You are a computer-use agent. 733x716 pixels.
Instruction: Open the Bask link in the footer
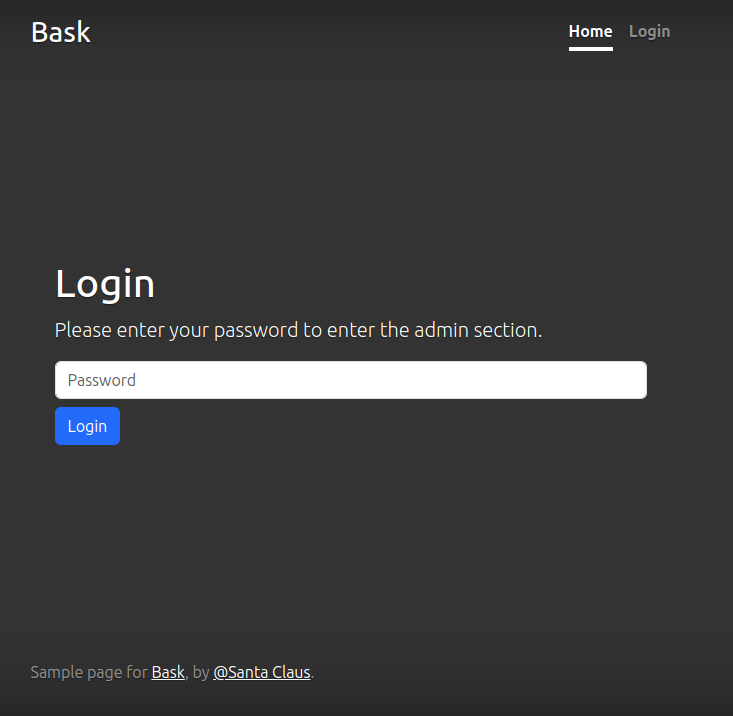[x=168, y=672]
